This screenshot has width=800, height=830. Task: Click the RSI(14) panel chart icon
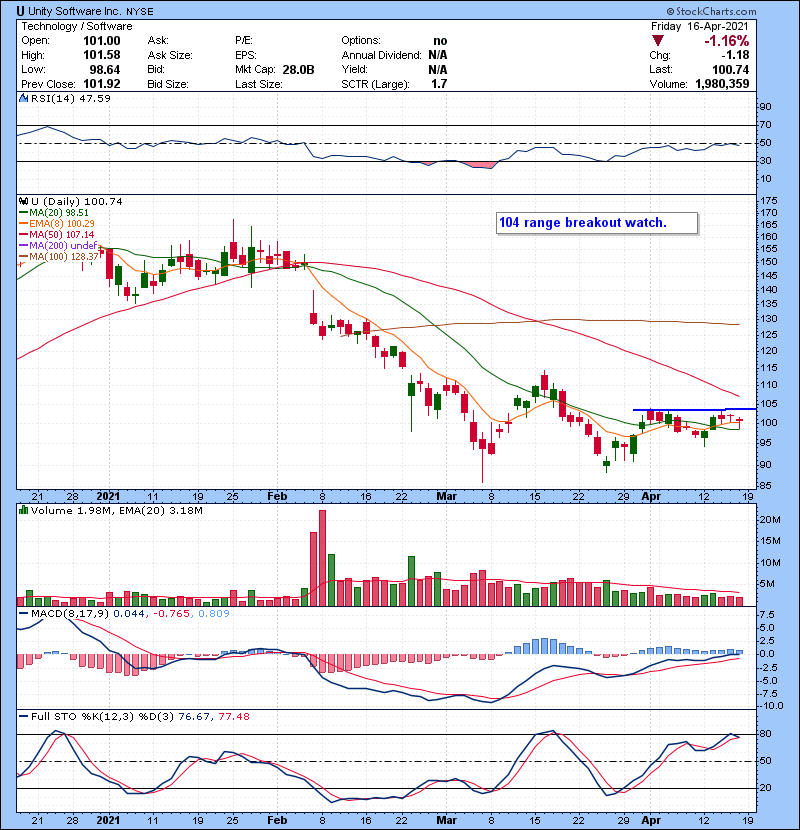(23, 98)
